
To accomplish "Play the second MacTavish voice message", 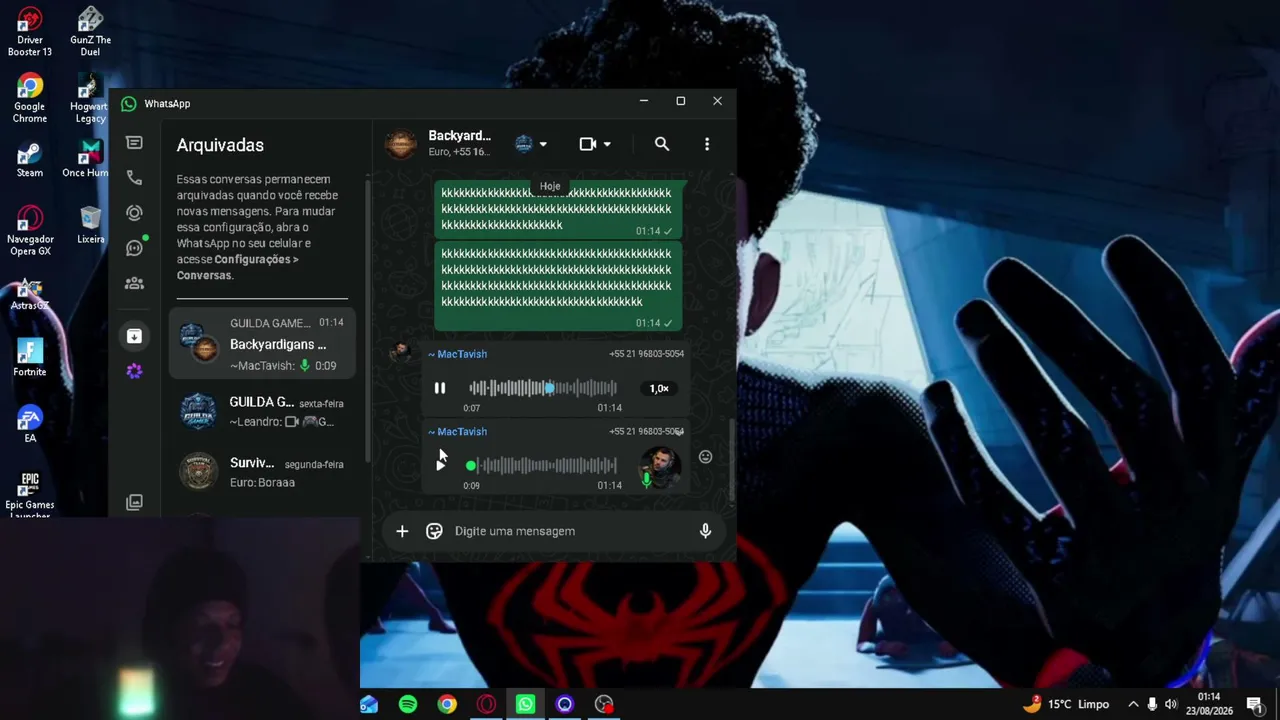I will 440,465.
